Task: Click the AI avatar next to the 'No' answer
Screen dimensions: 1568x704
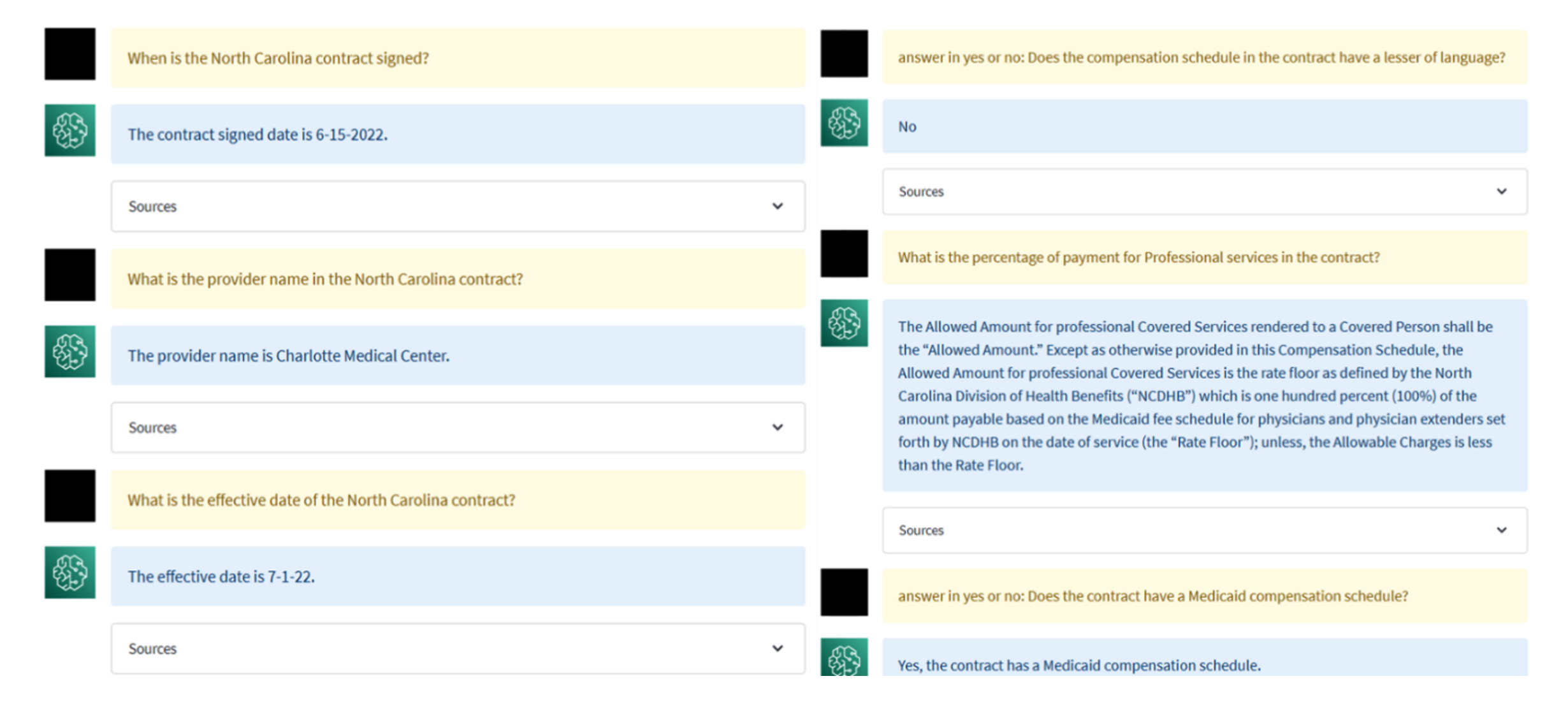Action: [x=844, y=122]
